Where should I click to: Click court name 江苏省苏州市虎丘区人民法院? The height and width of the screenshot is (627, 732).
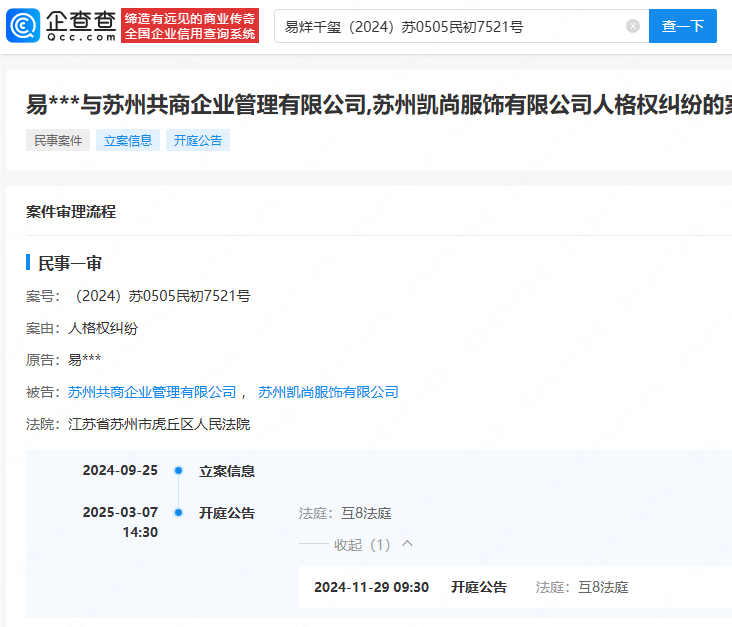tap(159, 424)
